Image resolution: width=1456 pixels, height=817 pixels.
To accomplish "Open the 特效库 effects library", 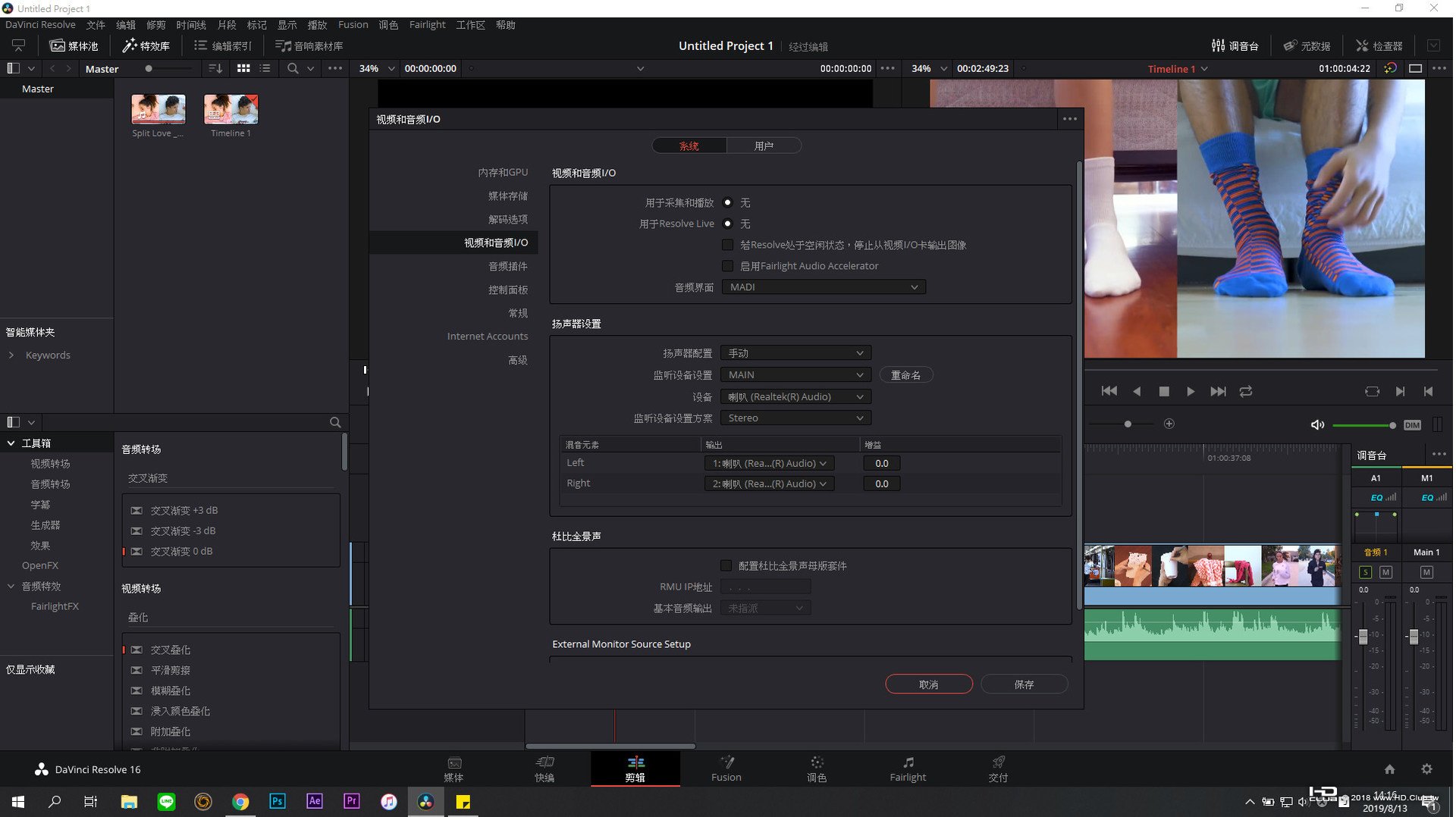I will point(146,45).
